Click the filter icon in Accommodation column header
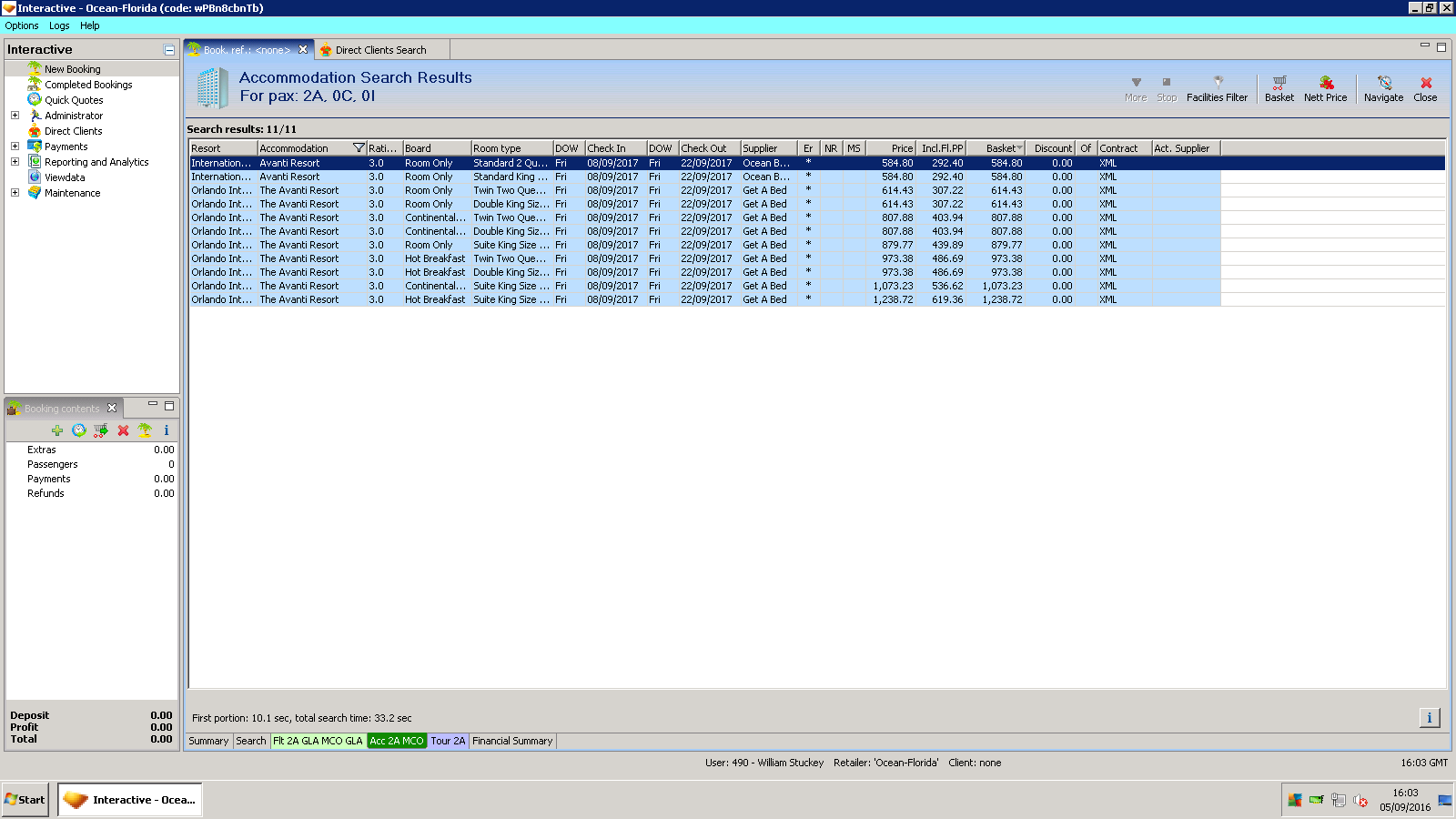This screenshot has height=819, width=1456. (359, 148)
